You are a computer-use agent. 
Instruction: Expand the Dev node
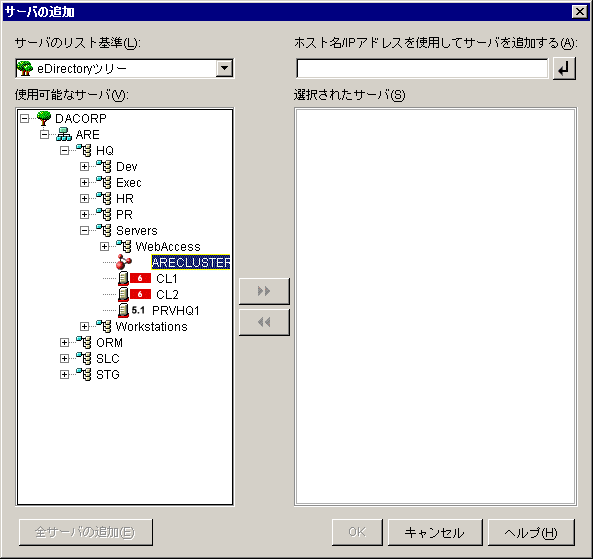84,166
